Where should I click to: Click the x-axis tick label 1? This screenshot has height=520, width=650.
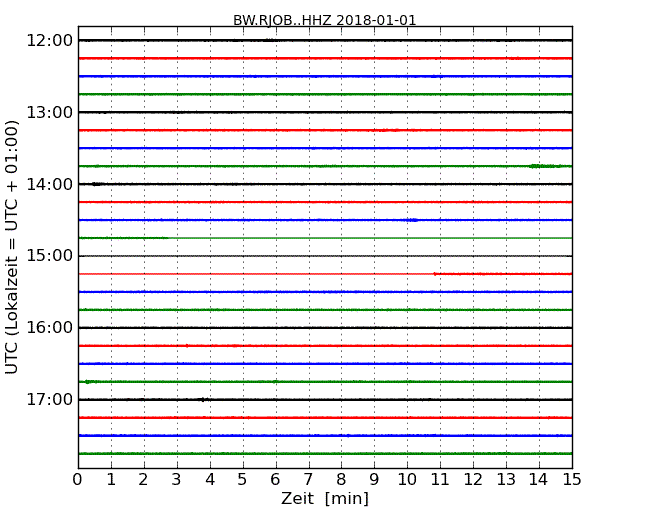click(x=111, y=480)
